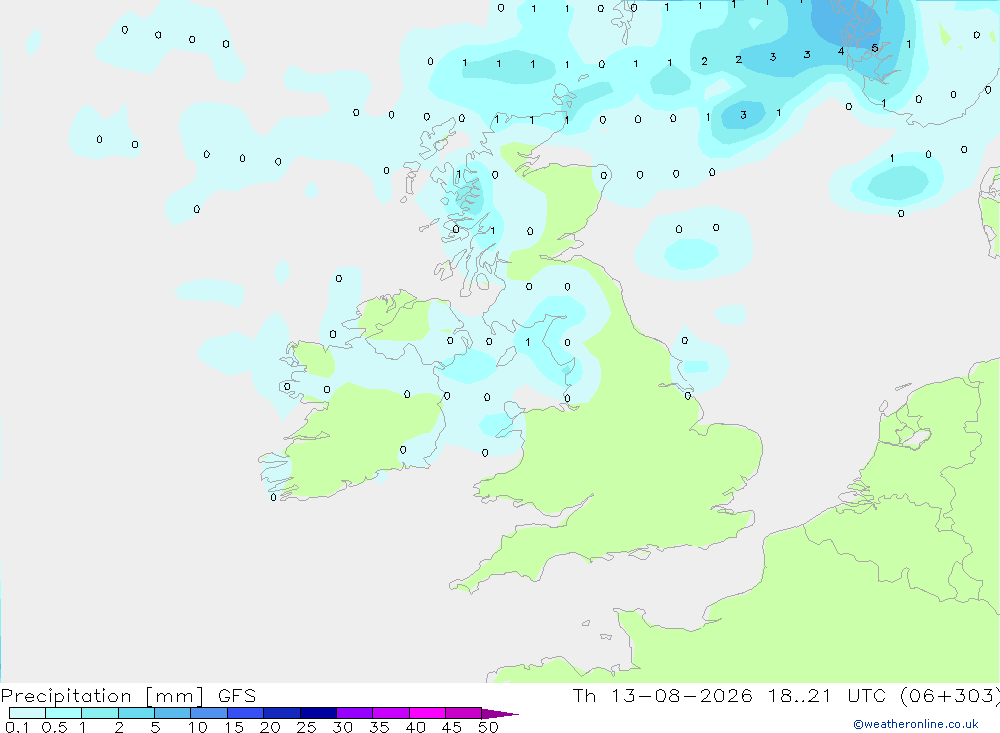Screen dimensions: 1000x733
Task: Click legend scale label "45"
Action: click(452, 727)
